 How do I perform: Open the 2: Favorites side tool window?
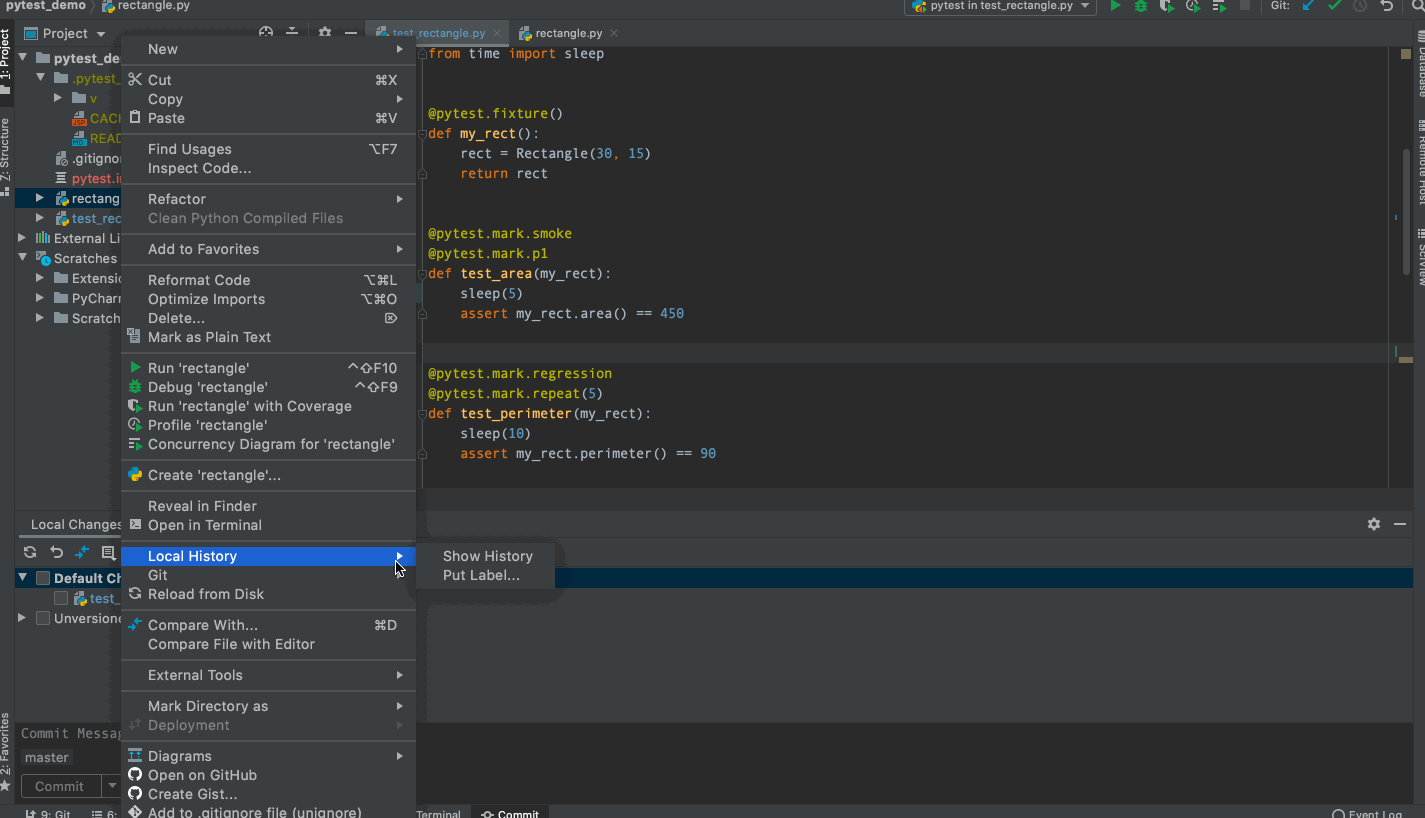click(x=6, y=750)
